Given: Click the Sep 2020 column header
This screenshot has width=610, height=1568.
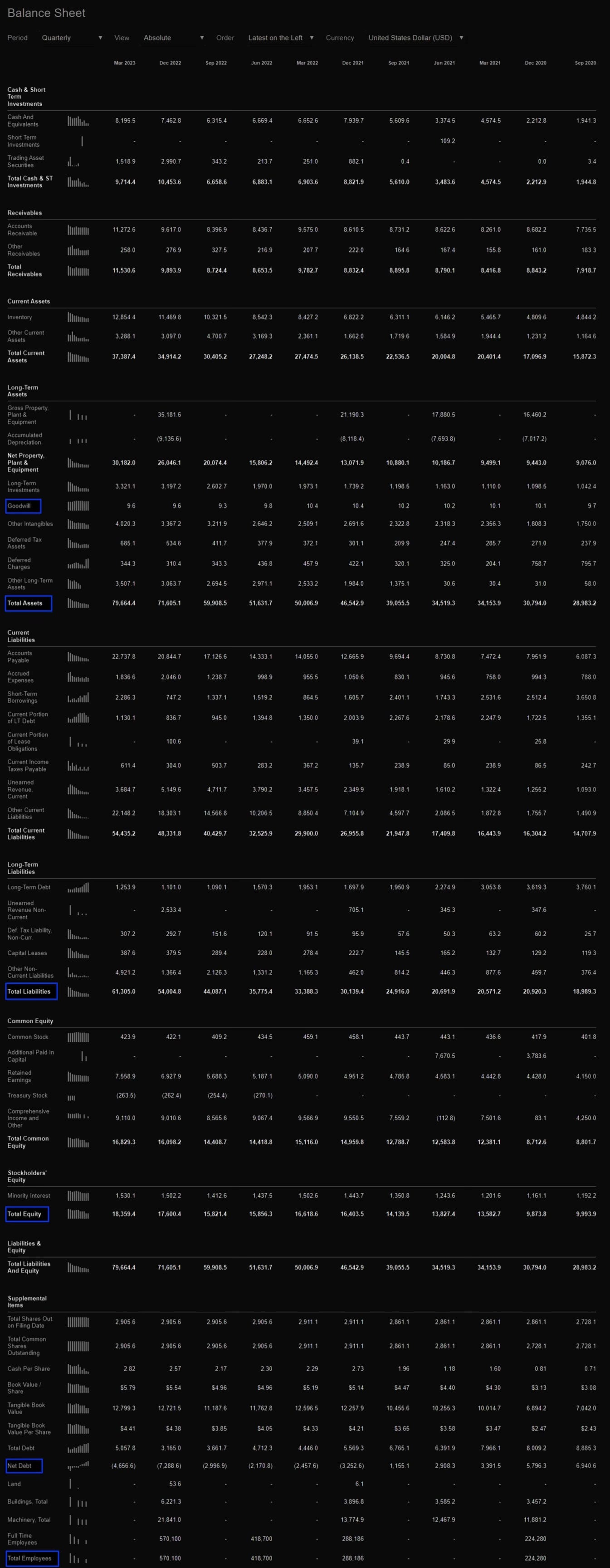Looking at the screenshot, I should tap(585, 63).
